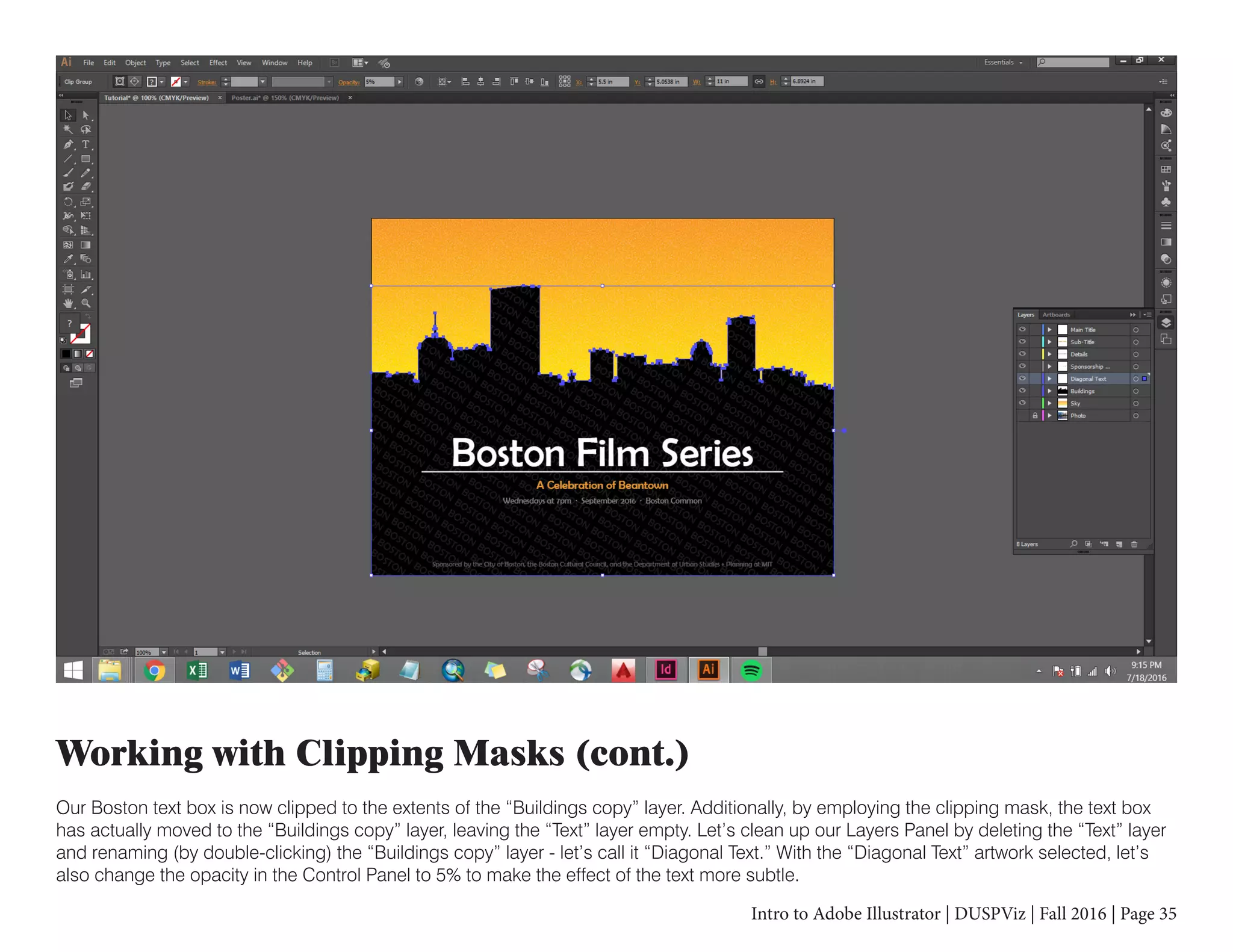Select the Zoom tool
This screenshot has width=1233, height=952.
[x=86, y=303]
